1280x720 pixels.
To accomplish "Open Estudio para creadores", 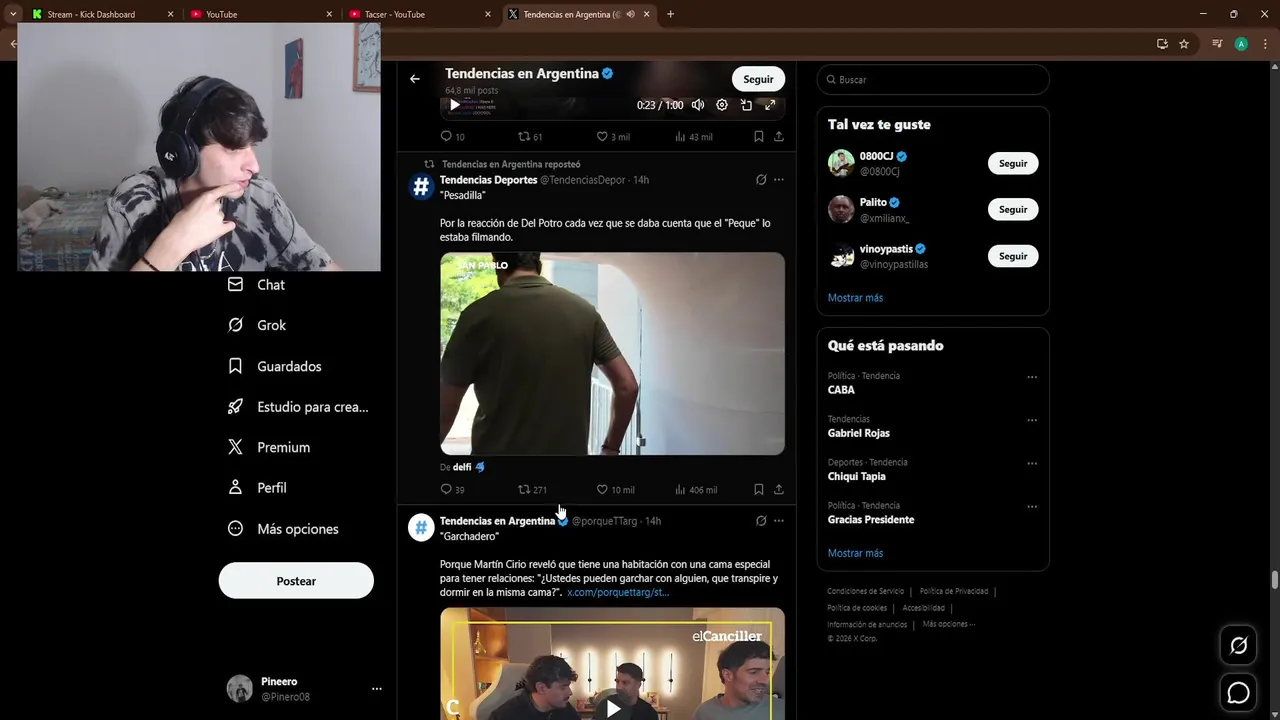I will pyautogui.click(x=298, y=407).
